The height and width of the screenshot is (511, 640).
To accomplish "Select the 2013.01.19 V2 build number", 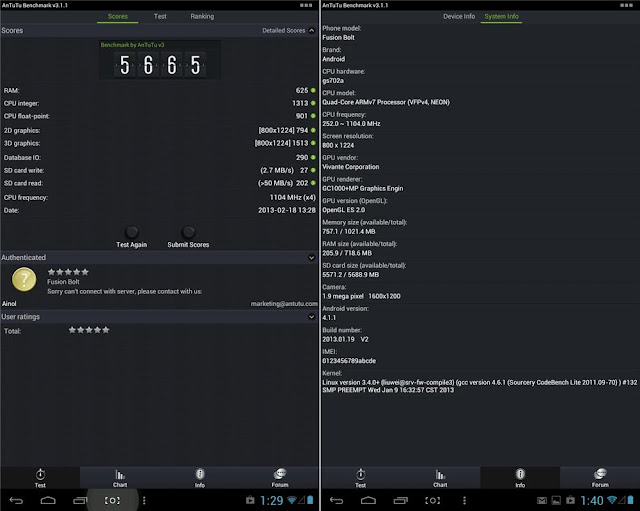I will 345,339.
